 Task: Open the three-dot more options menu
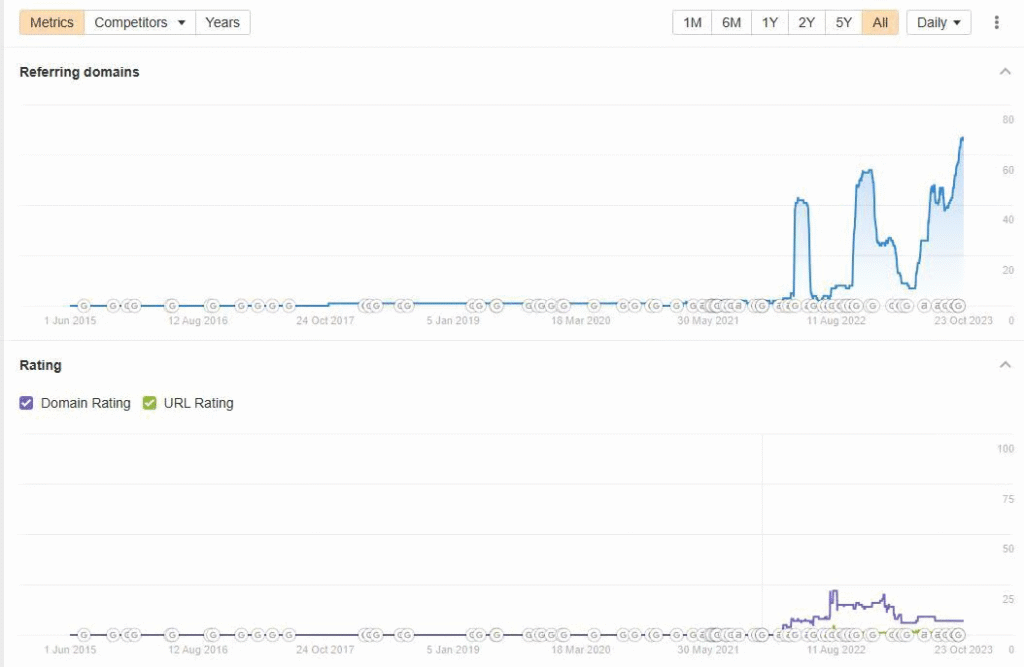point(996,22)
